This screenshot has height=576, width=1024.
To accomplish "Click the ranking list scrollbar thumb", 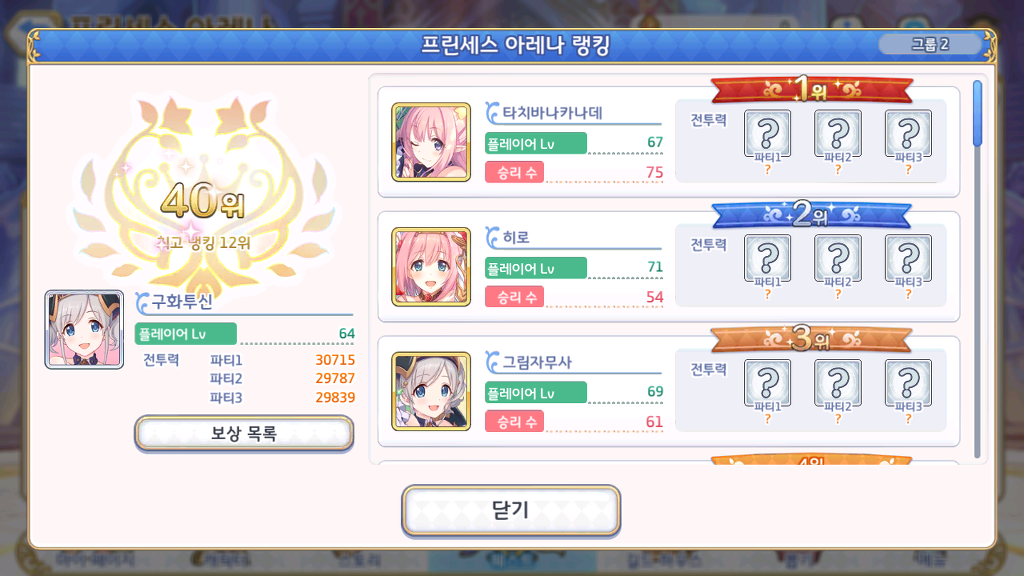I will (x=977, y=114).
